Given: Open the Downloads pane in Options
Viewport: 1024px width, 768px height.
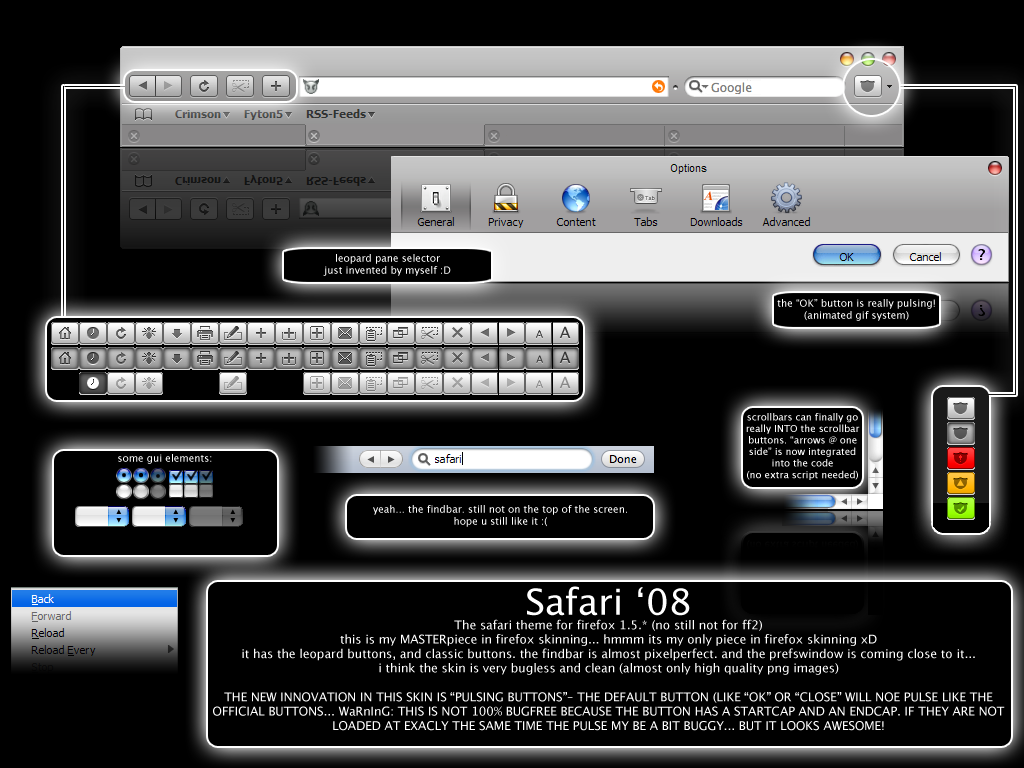Looking at the screenshot, I should click(x=716, y=203).
